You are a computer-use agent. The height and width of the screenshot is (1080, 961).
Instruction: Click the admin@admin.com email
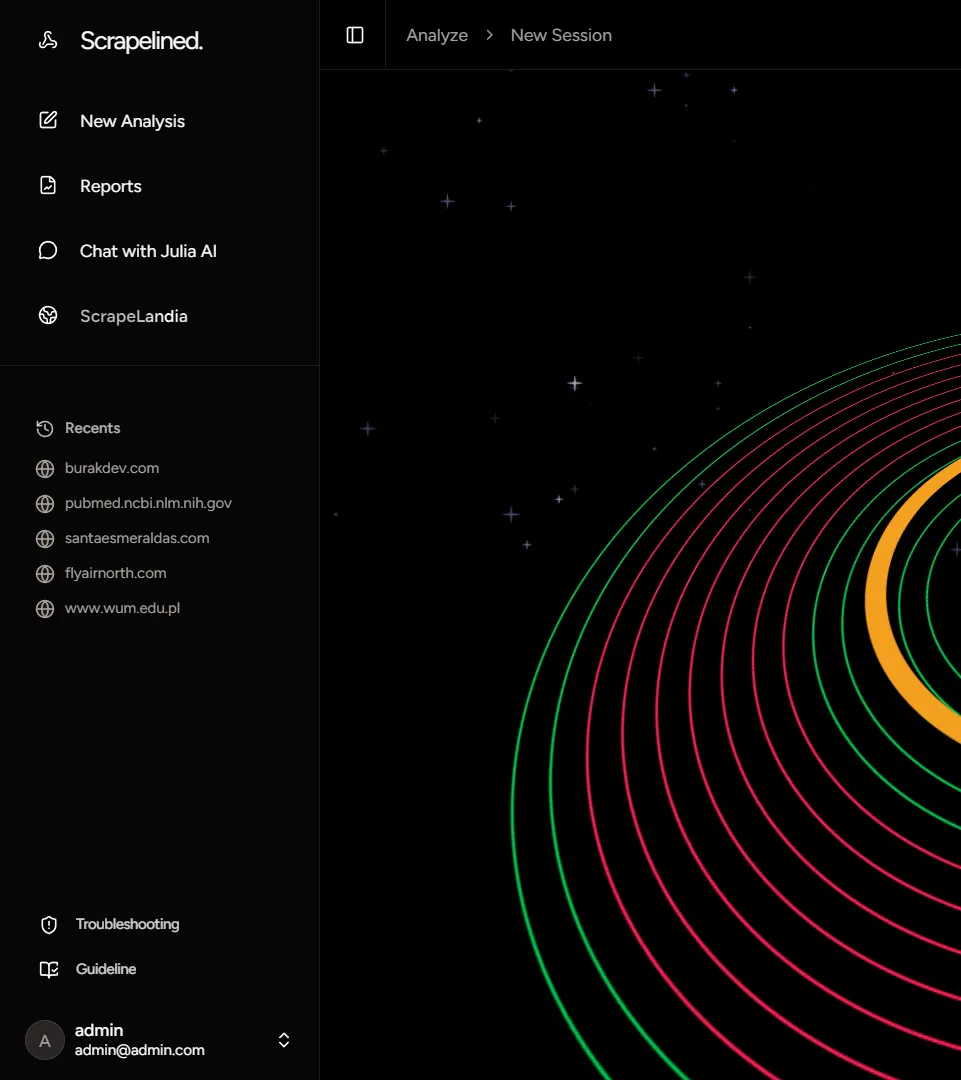139,1050
